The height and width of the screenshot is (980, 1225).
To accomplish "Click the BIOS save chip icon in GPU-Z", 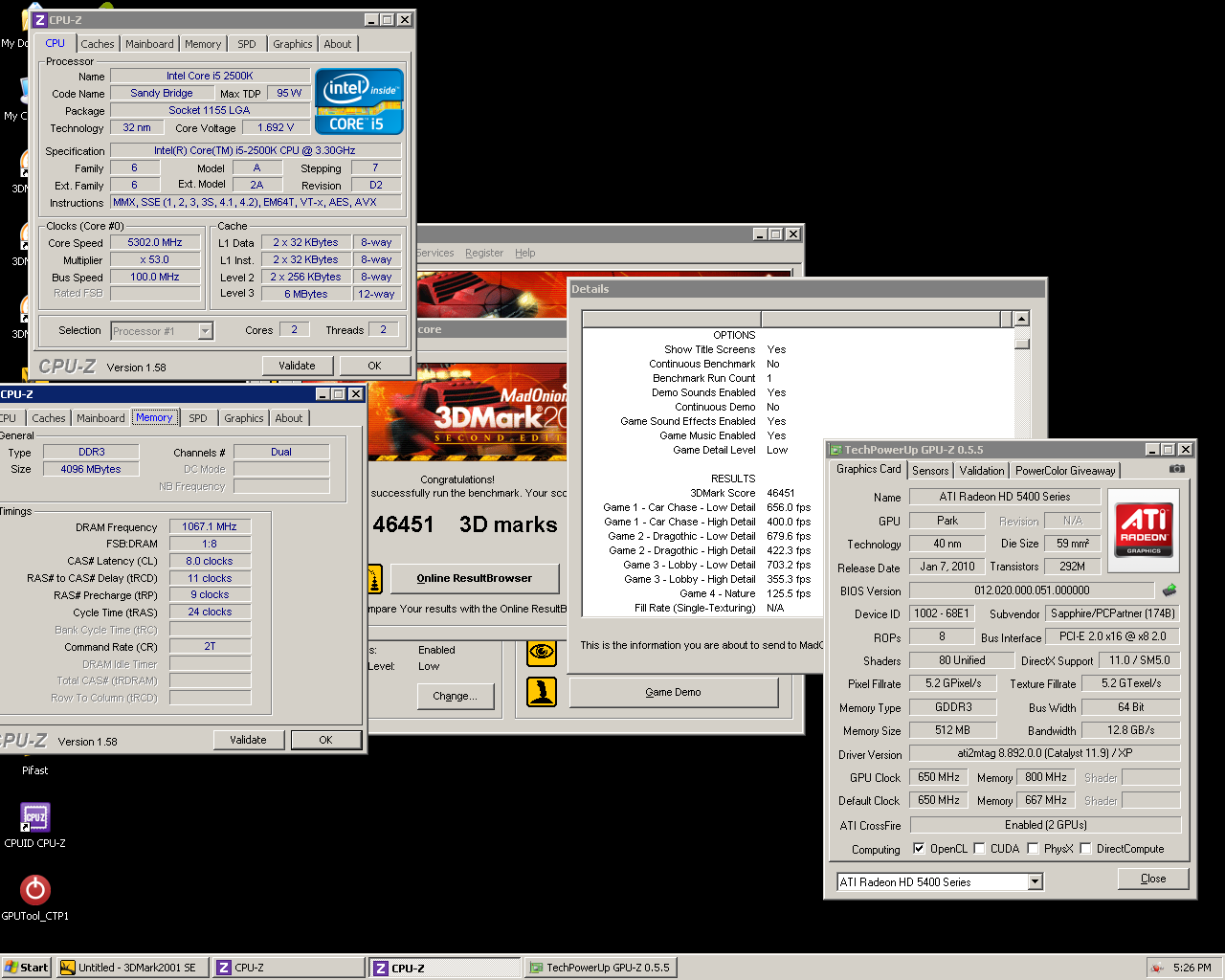I will pyautogui.click(x=1169, y=590).
